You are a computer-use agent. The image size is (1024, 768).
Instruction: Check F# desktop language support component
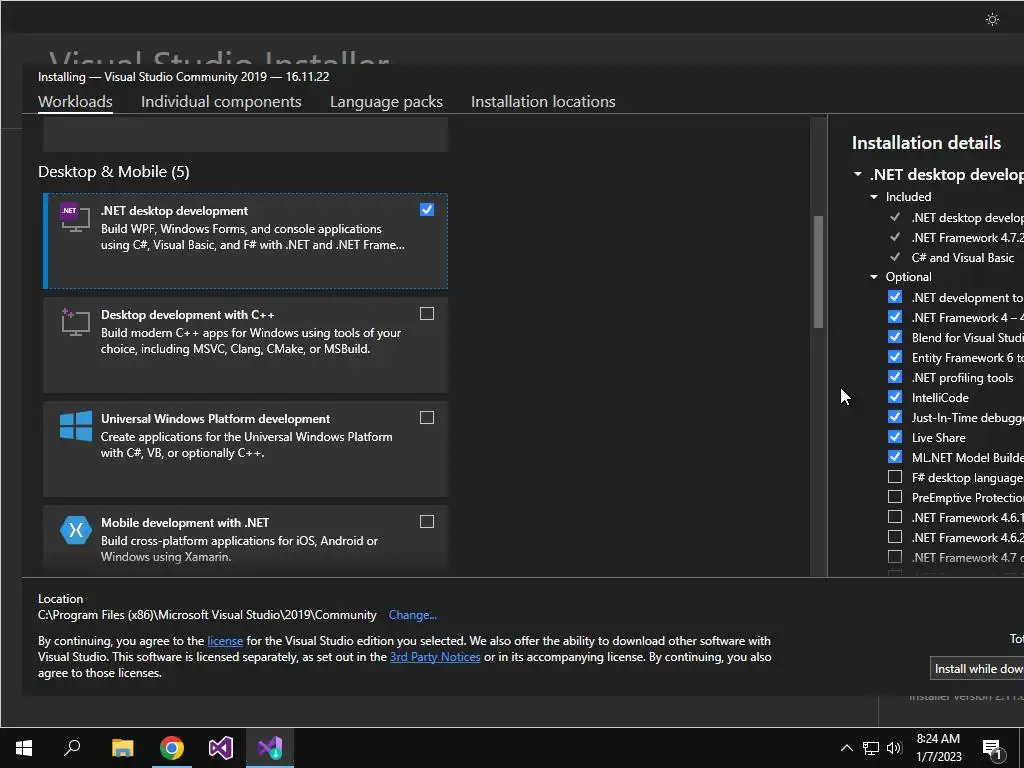895,477
